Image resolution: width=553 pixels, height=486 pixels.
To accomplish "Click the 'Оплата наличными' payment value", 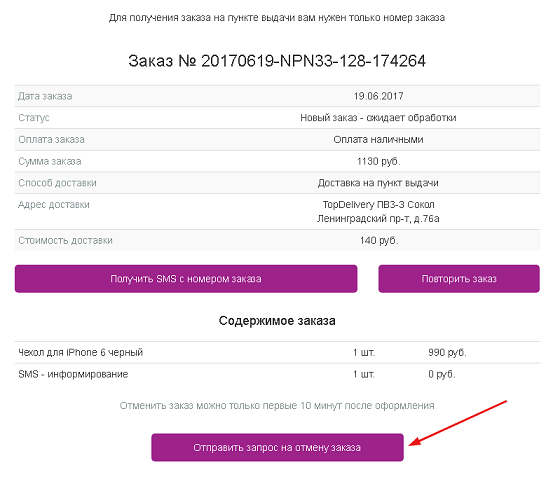I will (x=378, y=139).
